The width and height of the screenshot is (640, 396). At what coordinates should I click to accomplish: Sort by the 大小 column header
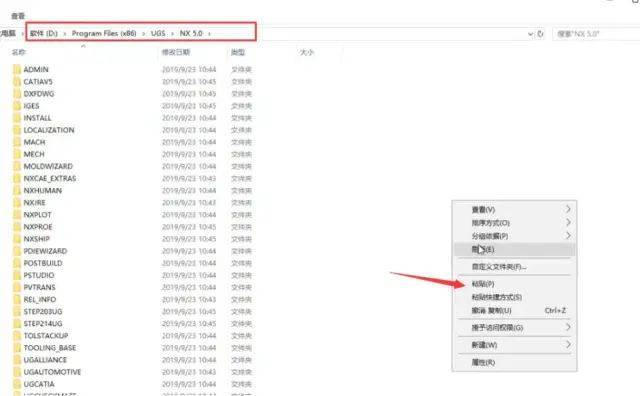[307, 52]
